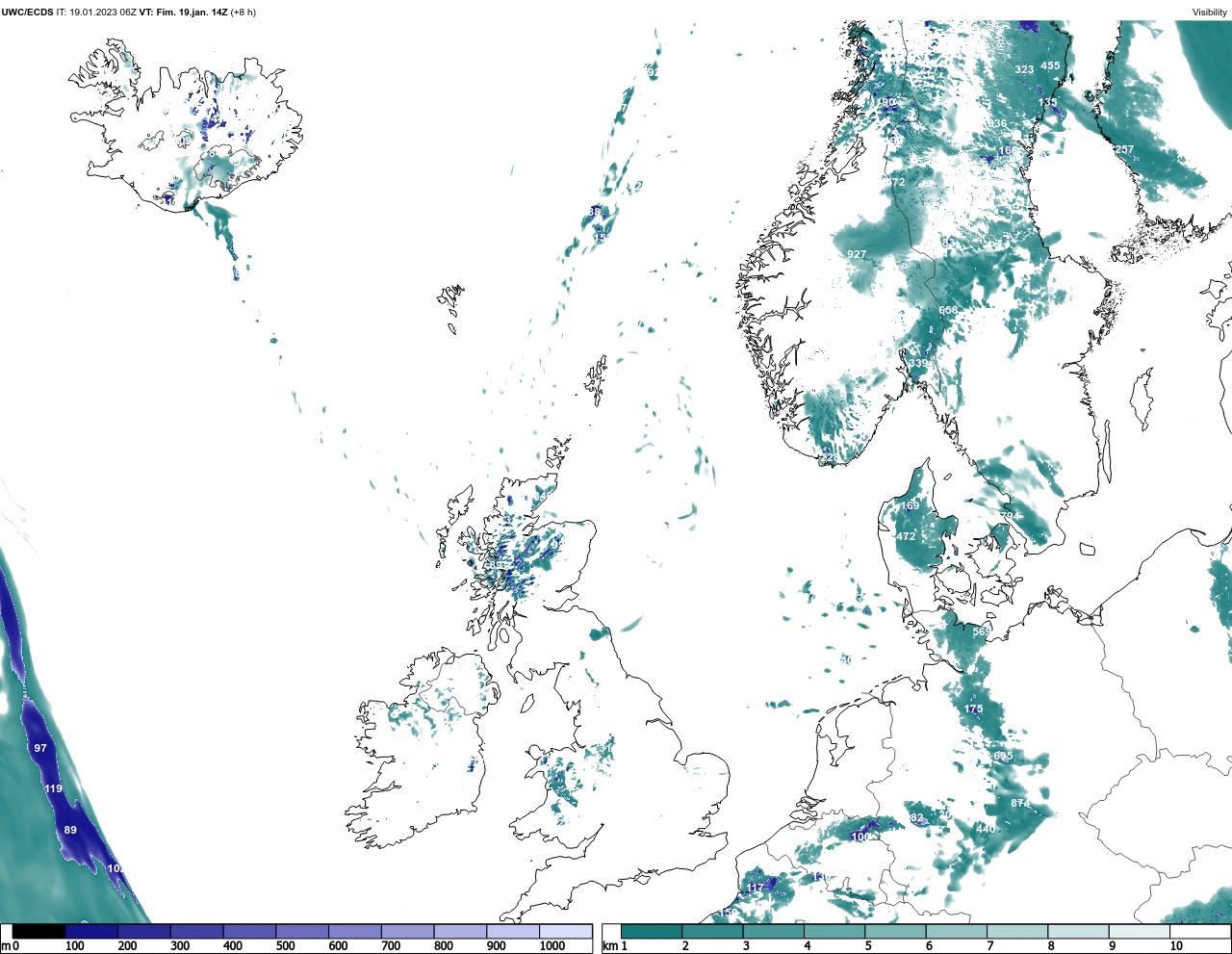Click the lightest 9–10 km legend swatch
The image size is (1232, 954).
[x=1140, y=932]
